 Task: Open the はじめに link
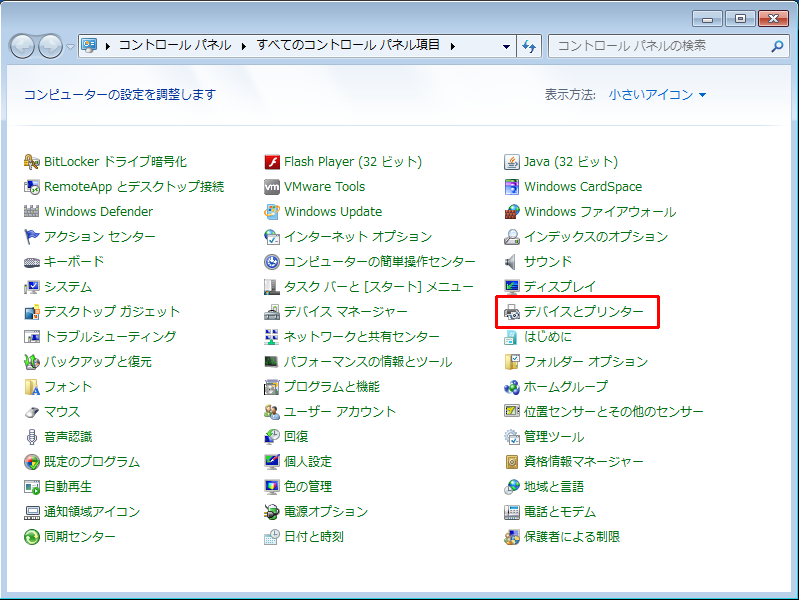[x=548, y=337]
